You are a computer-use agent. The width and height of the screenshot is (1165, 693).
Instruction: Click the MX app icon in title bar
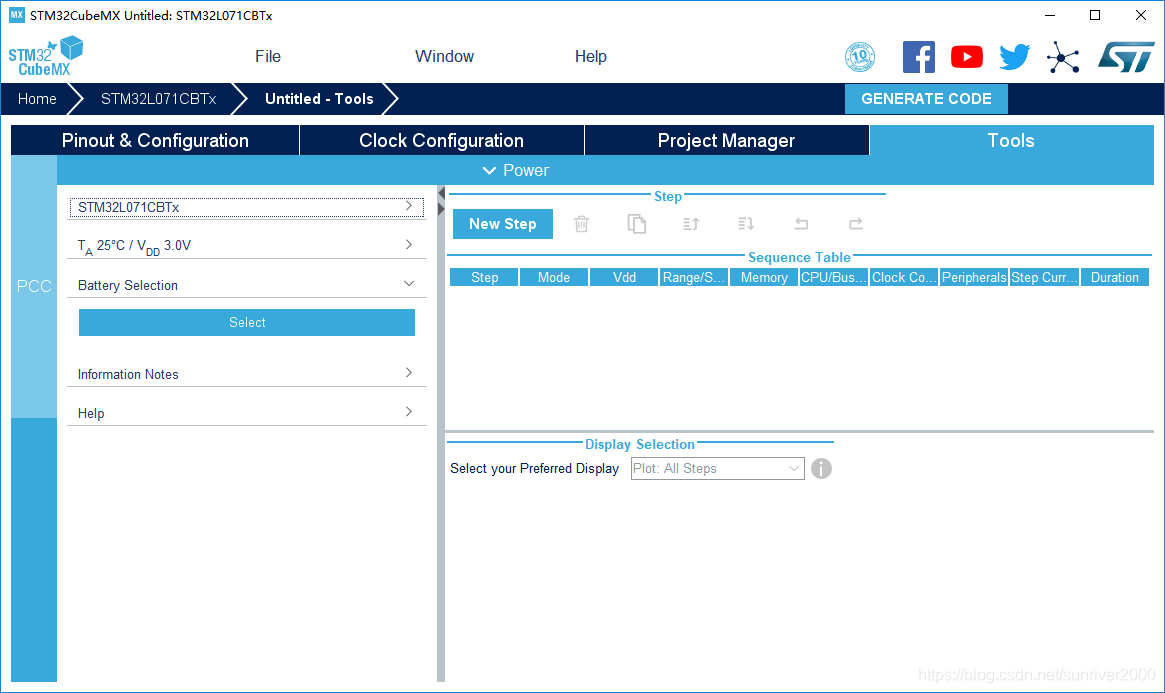click(x=16, y=15)
